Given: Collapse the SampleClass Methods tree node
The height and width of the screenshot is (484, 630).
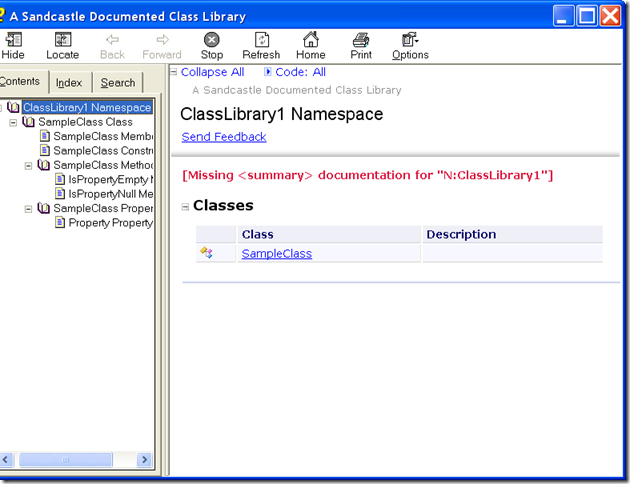Looking at the screenshot, I should click(28, 166).
